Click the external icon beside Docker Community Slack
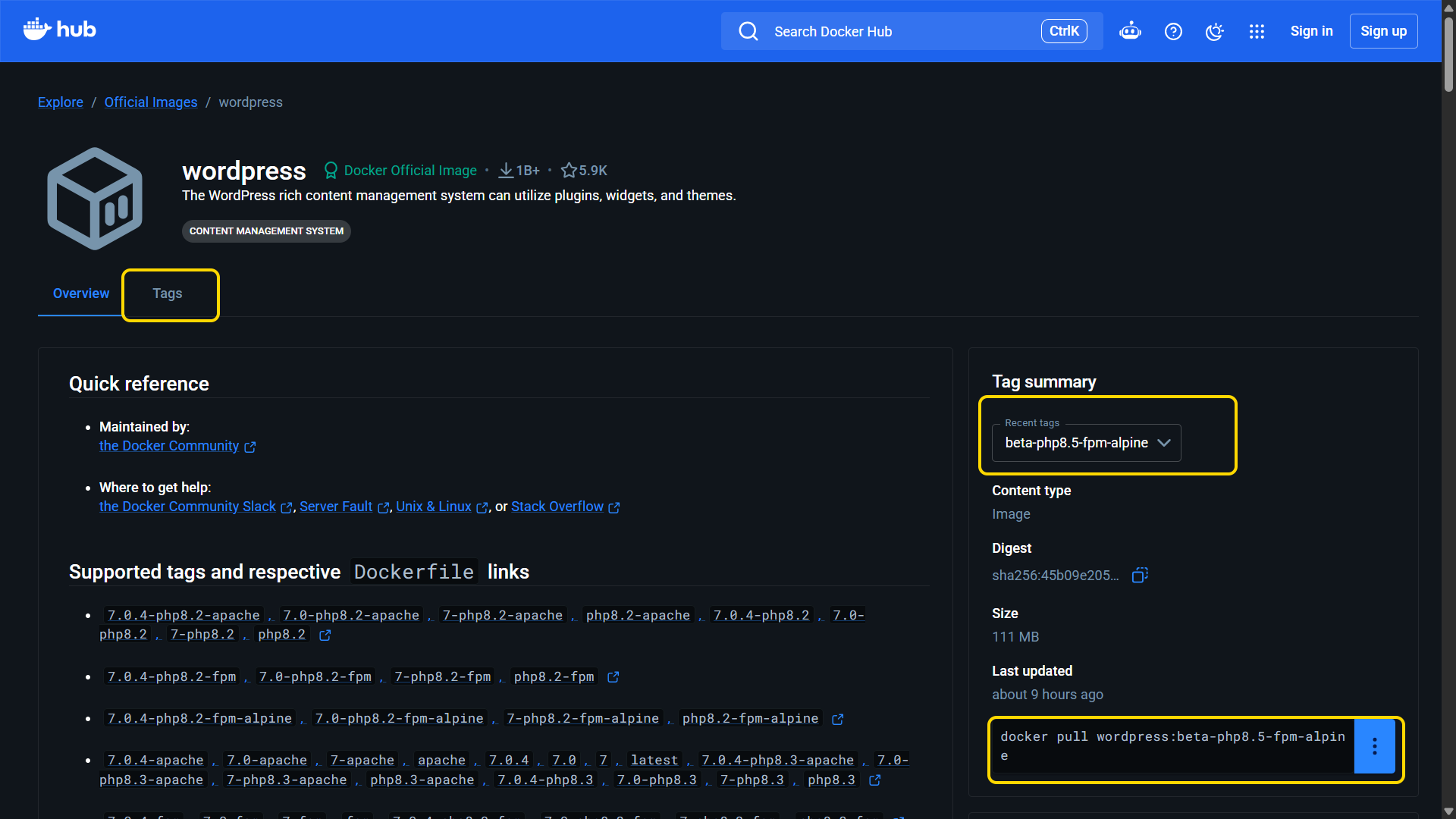The width and height of the screenshot is (1456, 819). 287,508
